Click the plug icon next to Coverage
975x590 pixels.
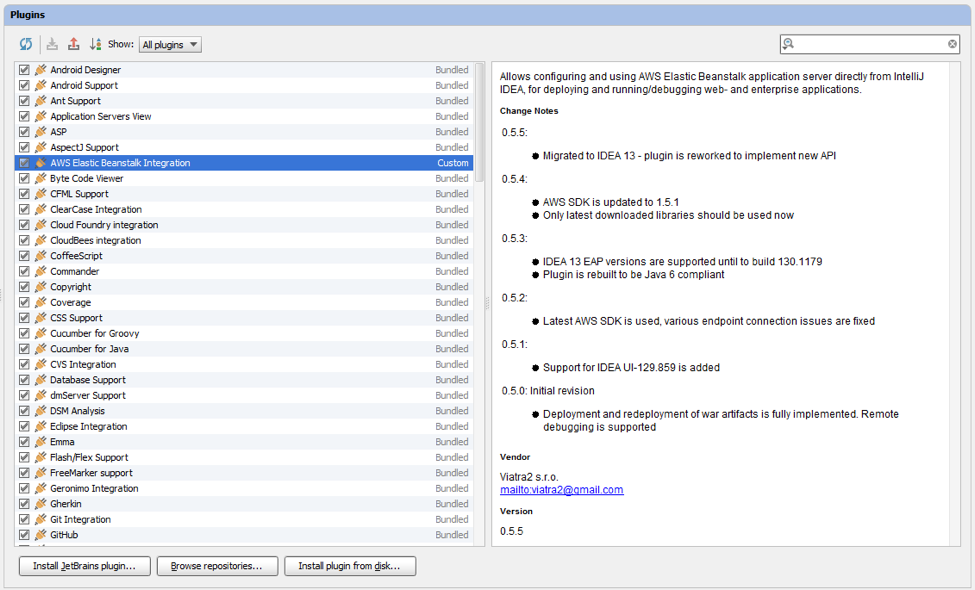pyautogui.click(x=40, y=302)
